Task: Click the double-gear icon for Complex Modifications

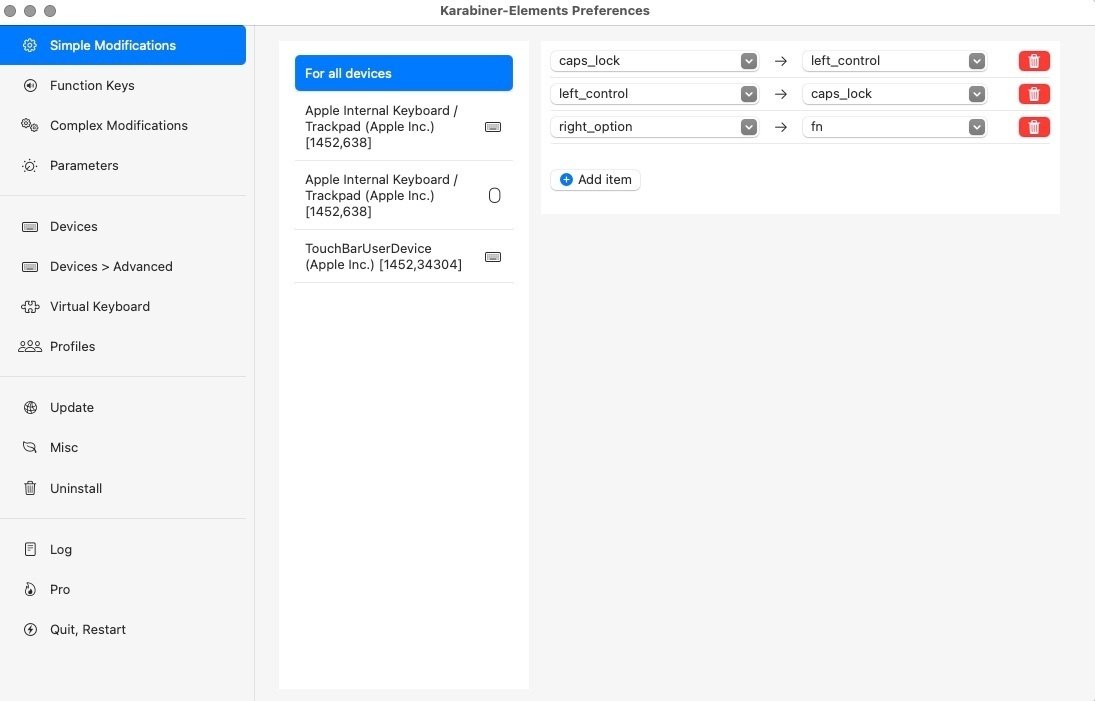Action: [29, 125]
